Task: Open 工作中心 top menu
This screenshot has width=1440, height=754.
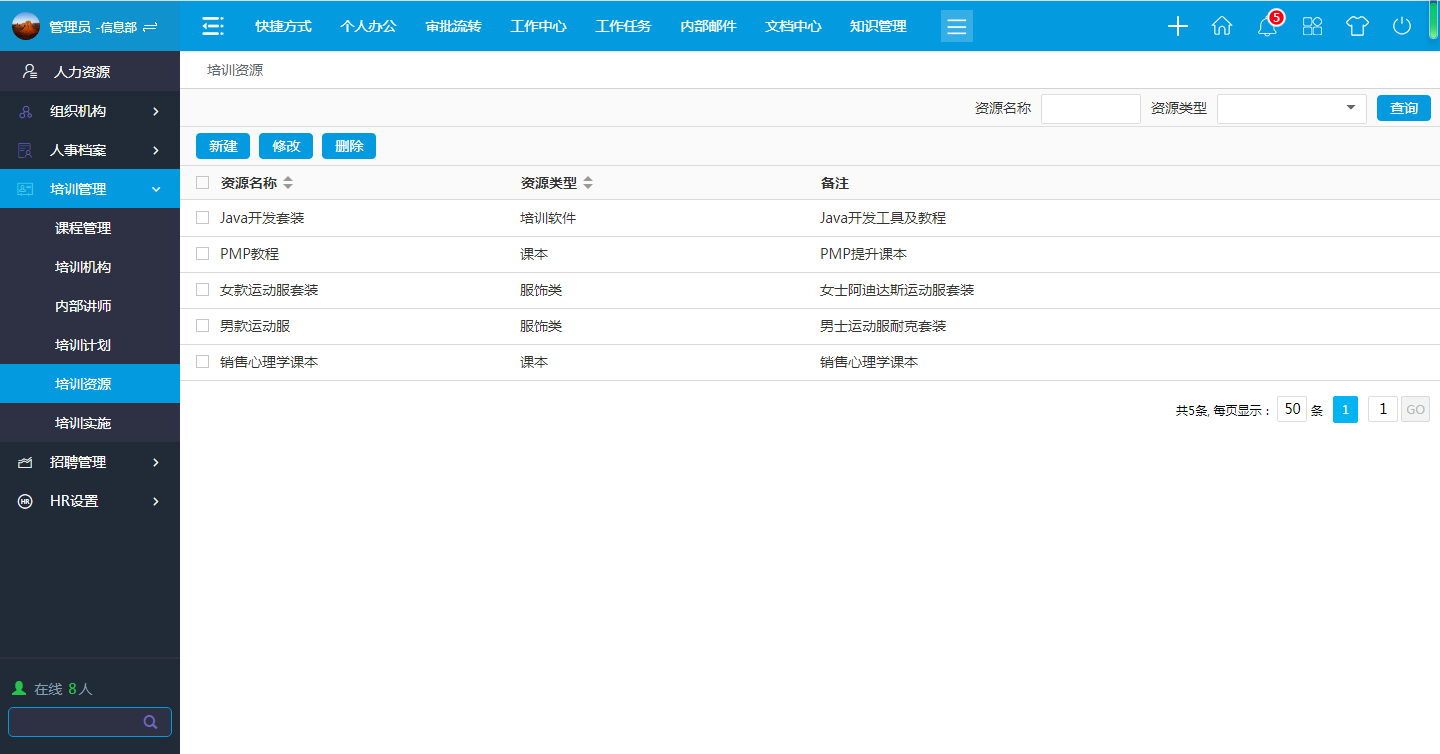Action: pyautogui.click(x=538, y=26)
